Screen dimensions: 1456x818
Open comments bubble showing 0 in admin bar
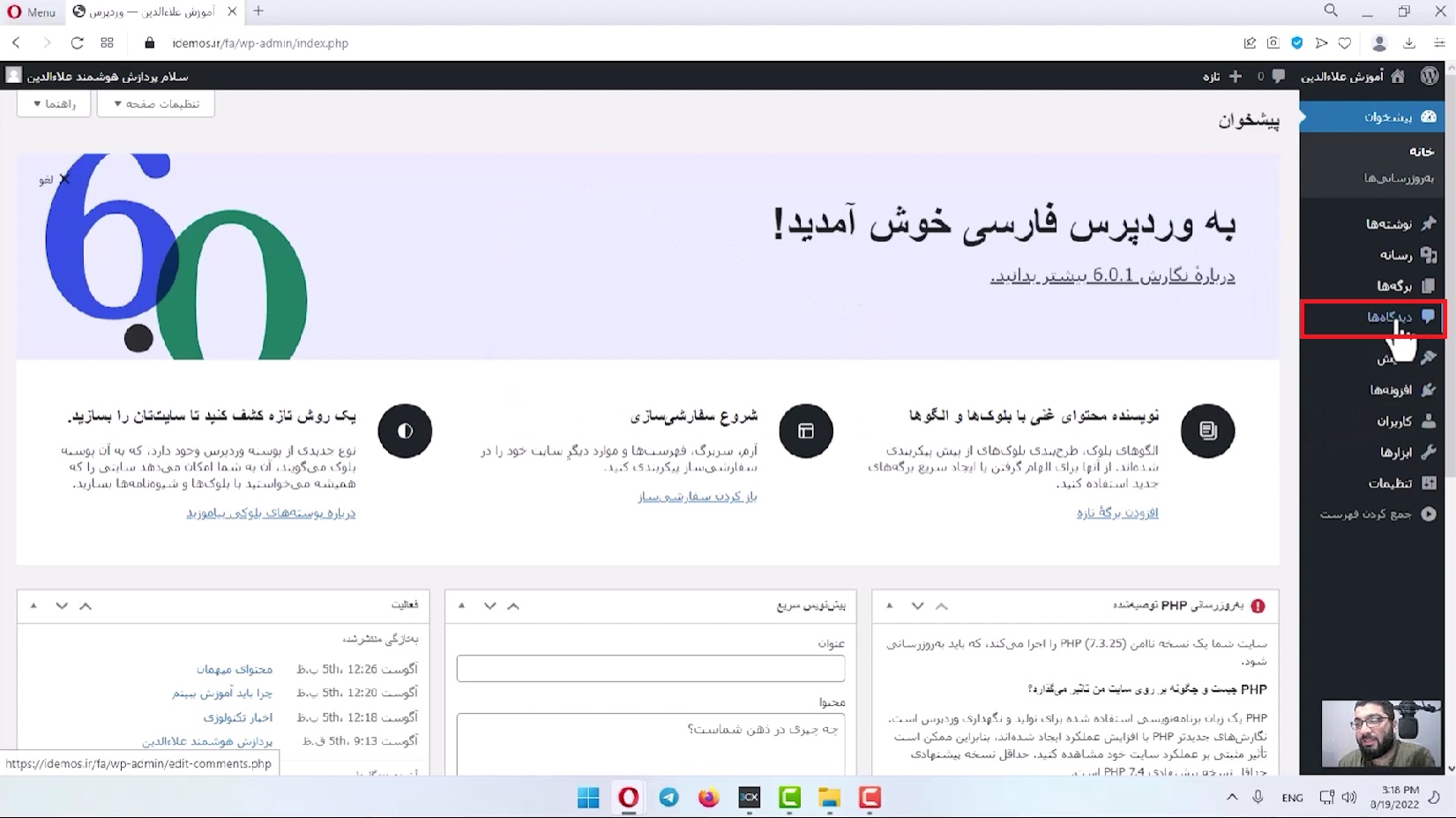coord(1272,77)
